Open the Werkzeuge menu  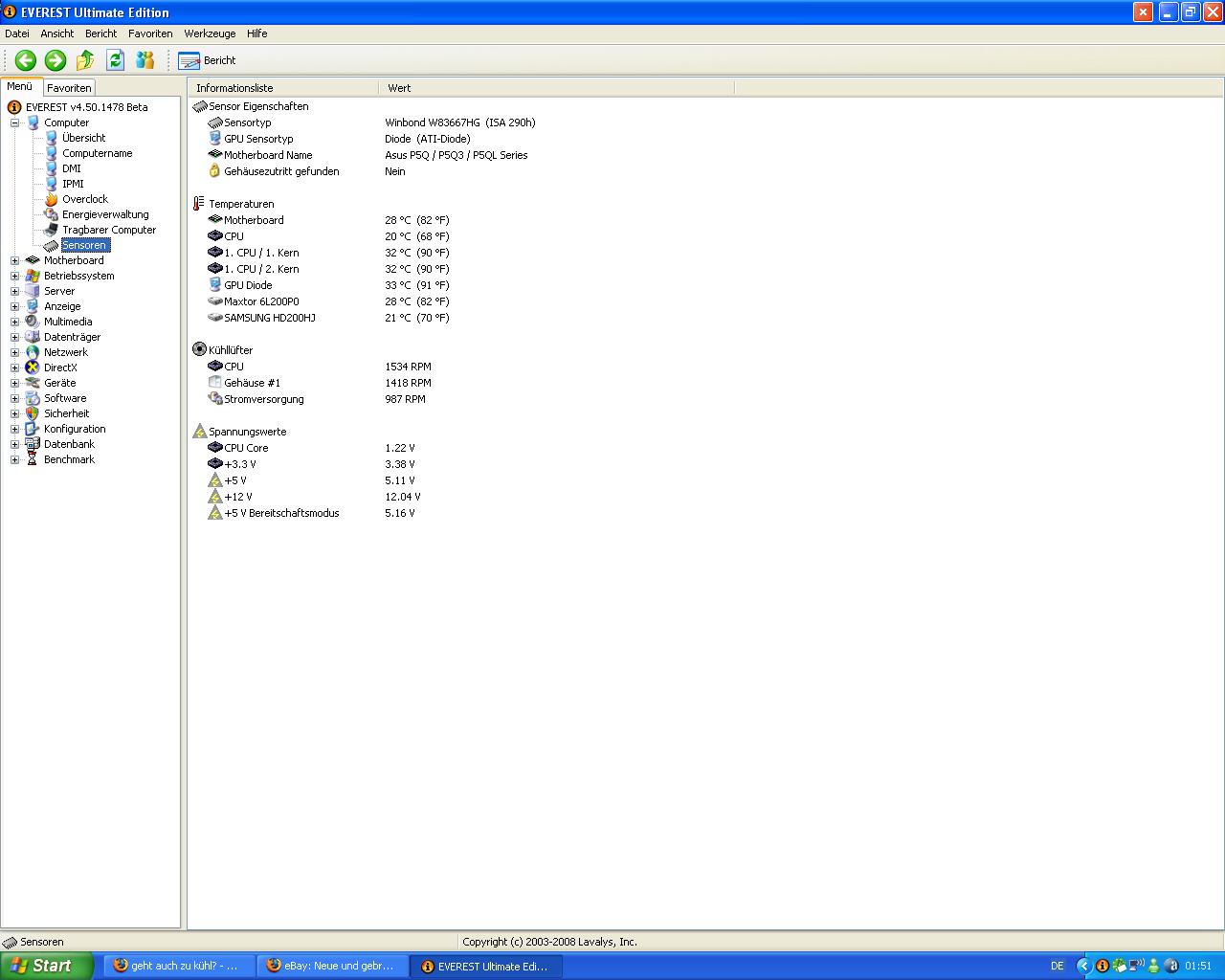tap(210, 33)
